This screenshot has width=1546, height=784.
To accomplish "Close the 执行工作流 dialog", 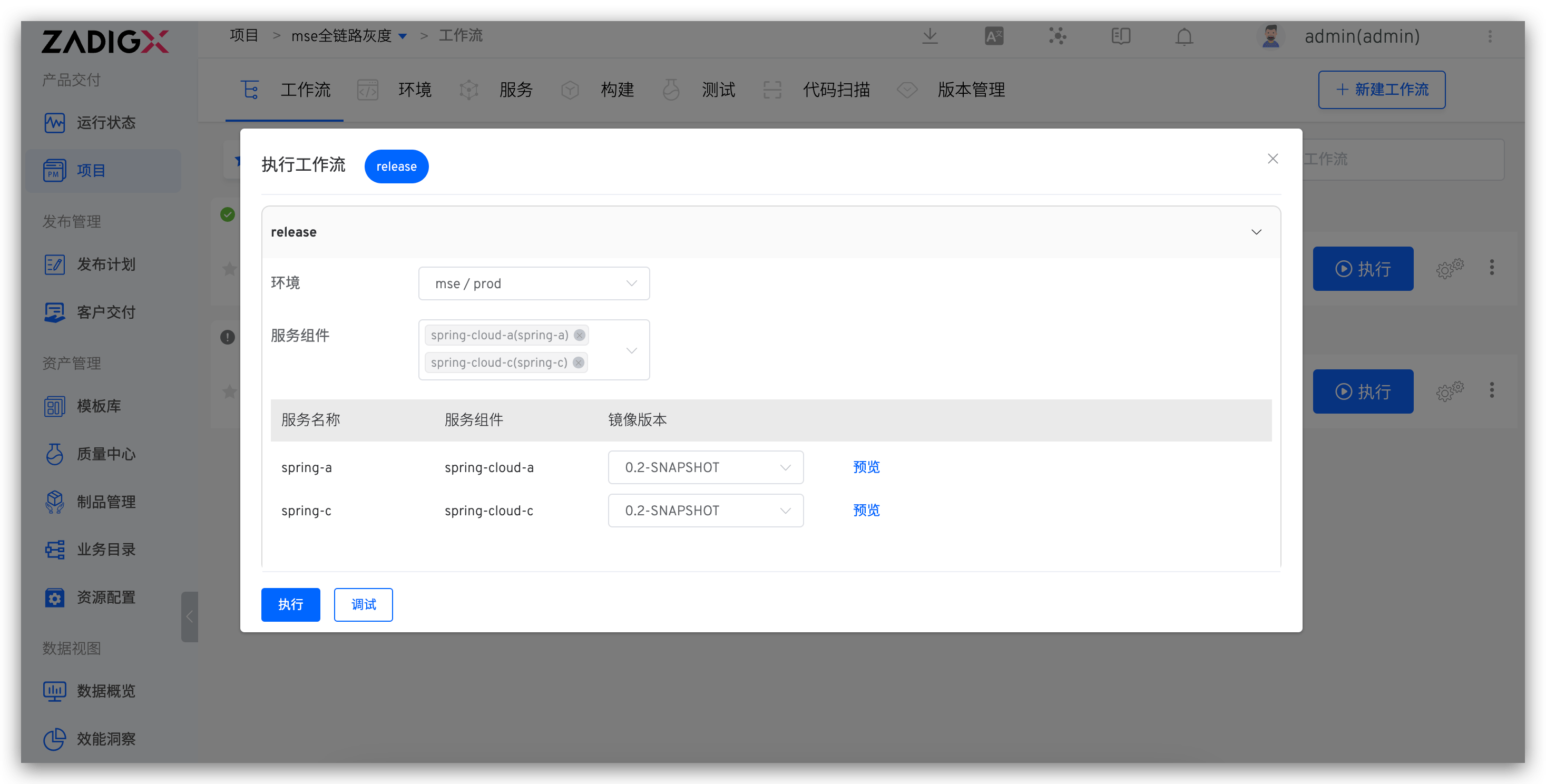I will click(1273, 159).
